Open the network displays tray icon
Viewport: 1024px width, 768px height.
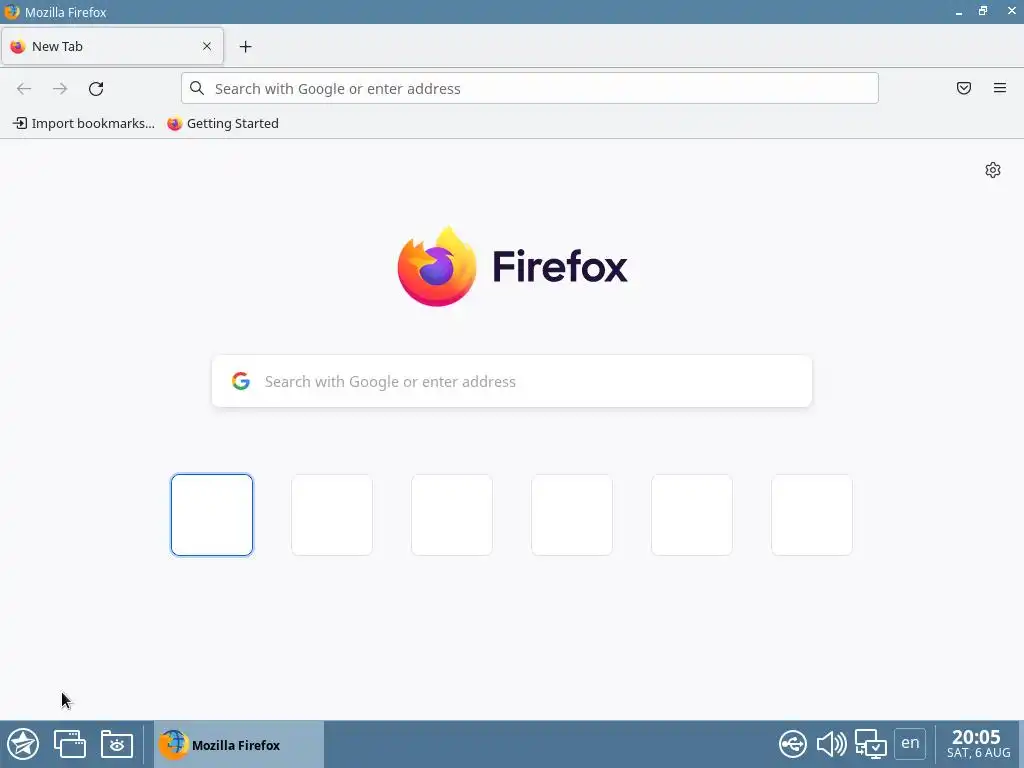871,744
